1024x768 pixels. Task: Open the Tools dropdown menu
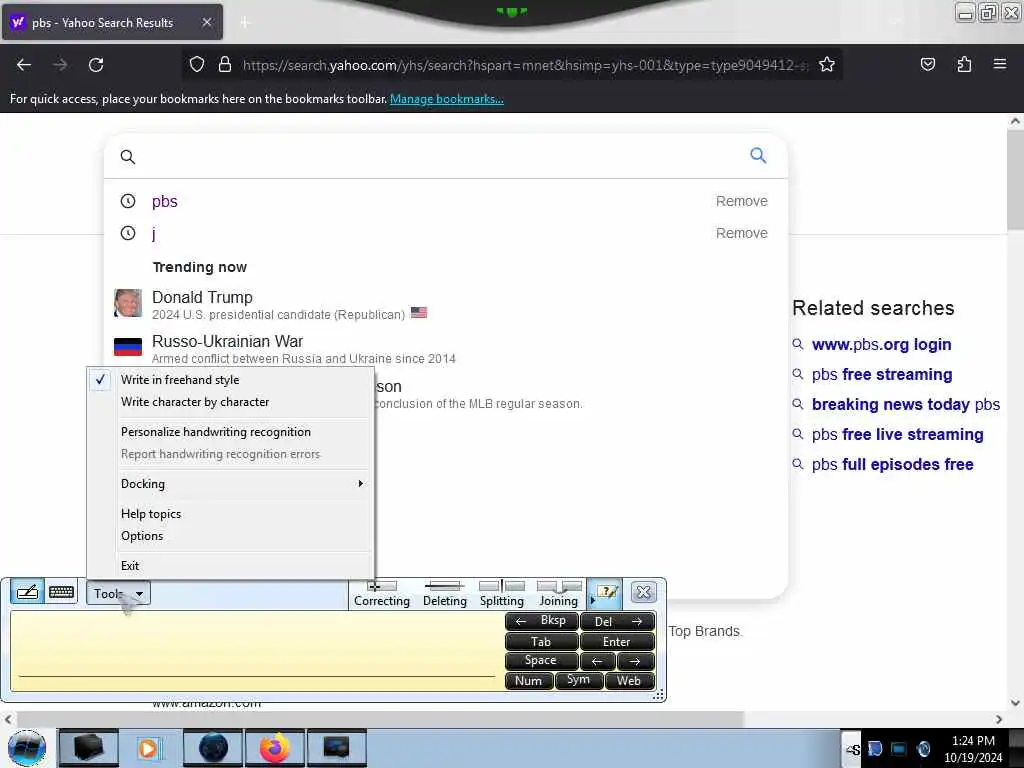(x=118, y=594)
